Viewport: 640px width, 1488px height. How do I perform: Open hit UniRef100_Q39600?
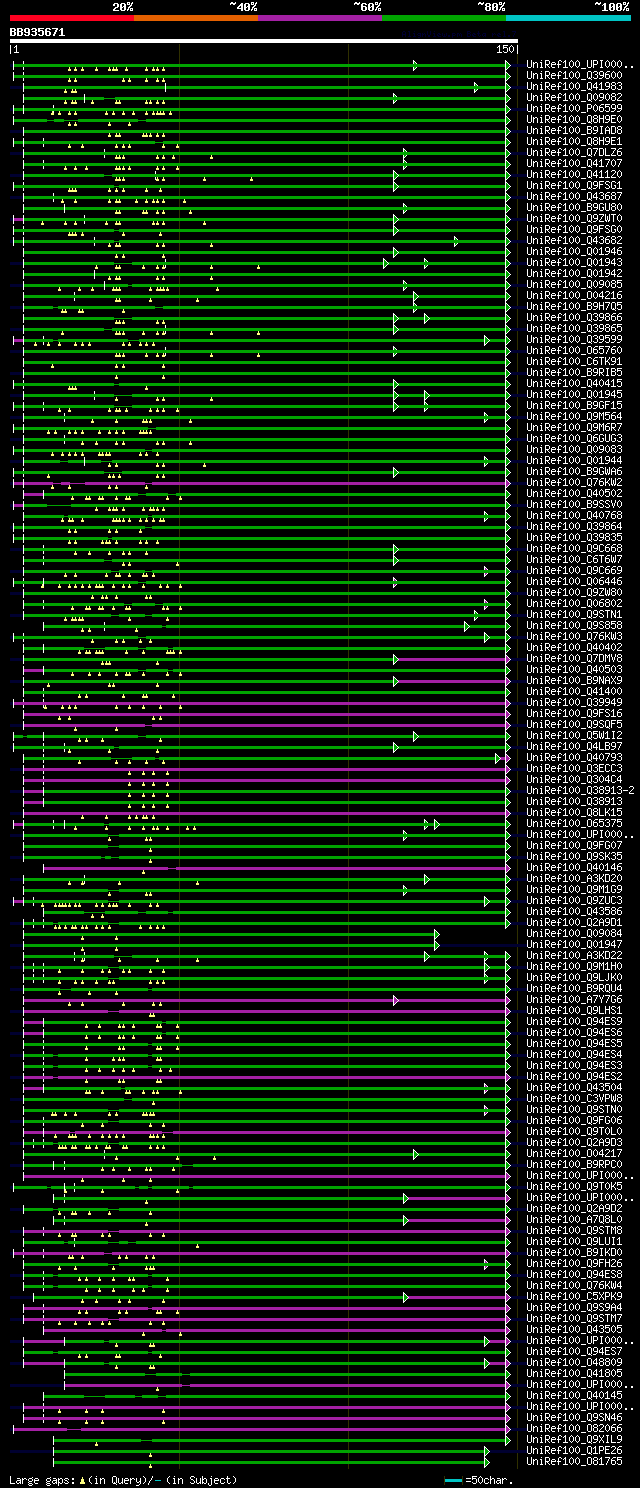[x=574, y=76]
